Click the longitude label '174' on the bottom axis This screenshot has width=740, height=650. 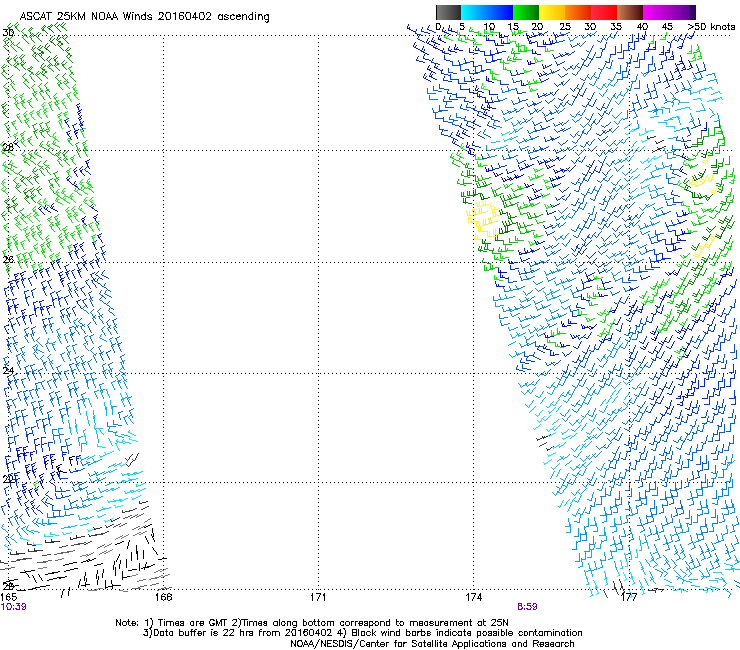pyautogui.click(x=473, y=597)
